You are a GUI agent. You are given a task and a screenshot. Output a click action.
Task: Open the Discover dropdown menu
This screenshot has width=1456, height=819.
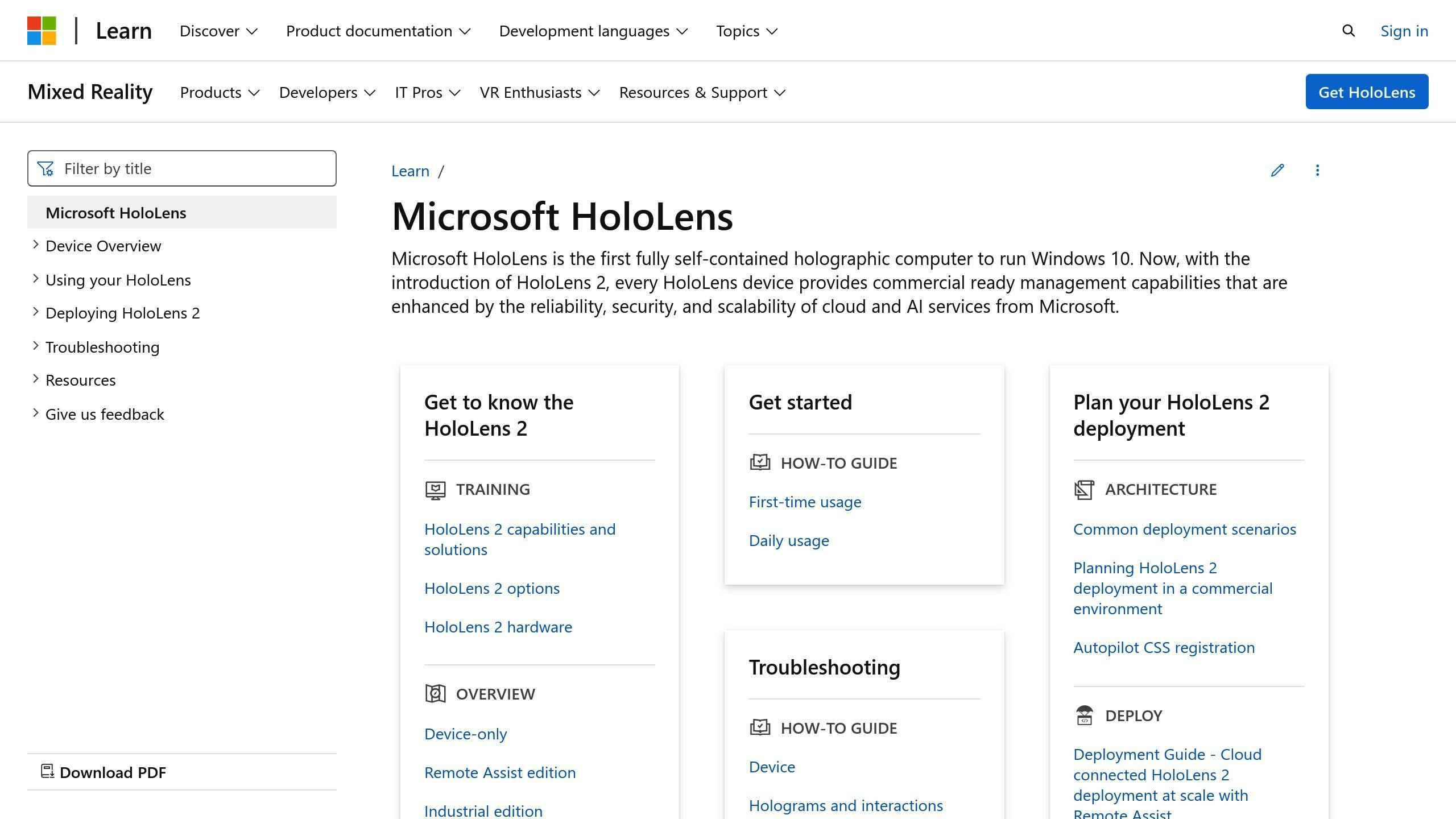(218, 31)
